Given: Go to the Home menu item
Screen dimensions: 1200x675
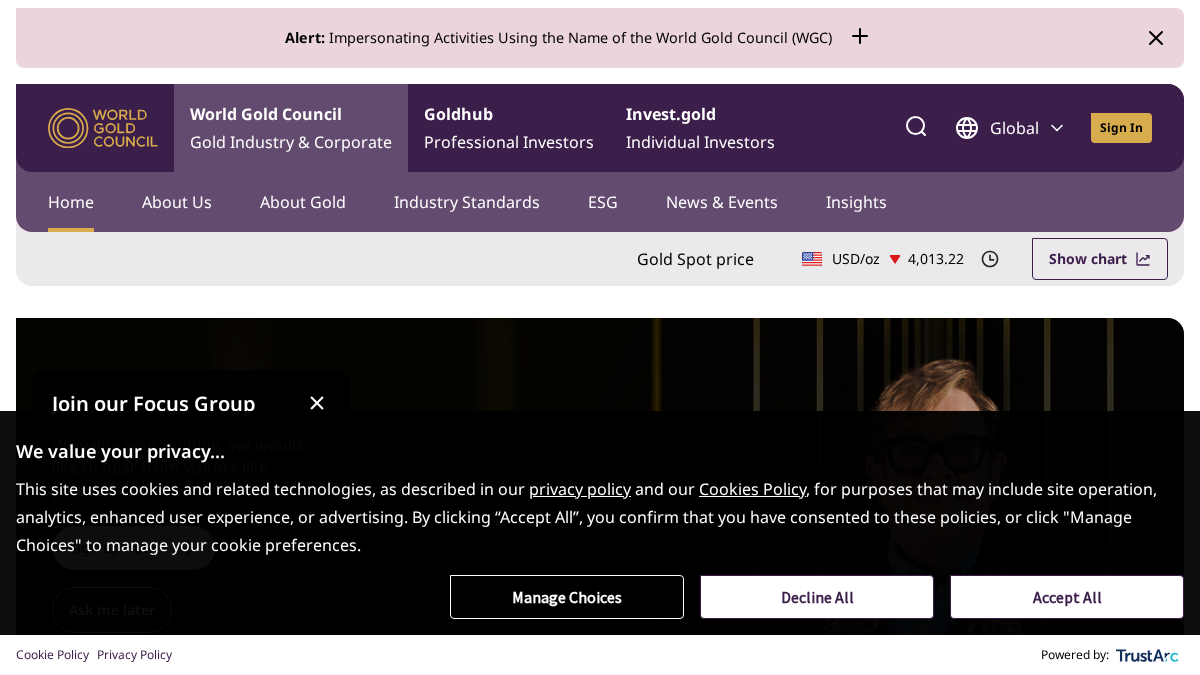Looking at the screenshot, I should [71, 202].
